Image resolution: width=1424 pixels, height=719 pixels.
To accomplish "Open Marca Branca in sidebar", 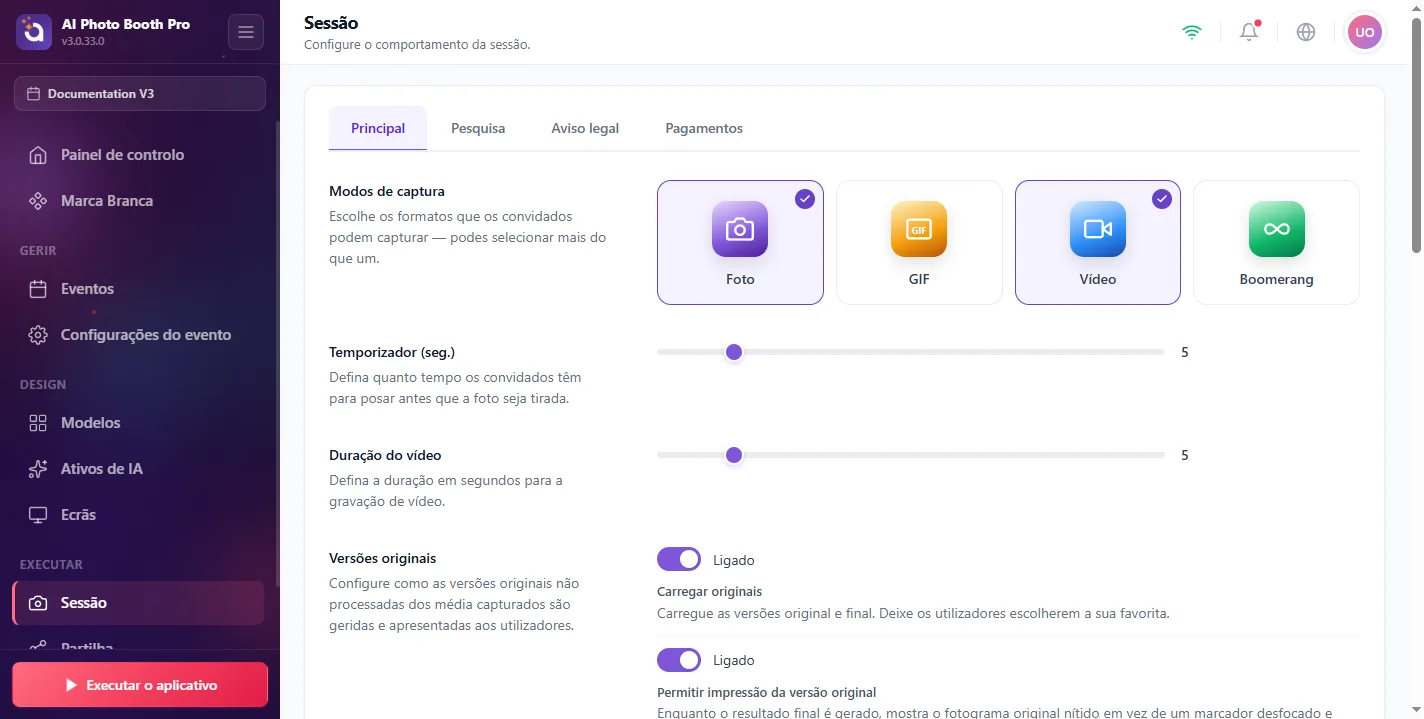I will pos(138,201).
